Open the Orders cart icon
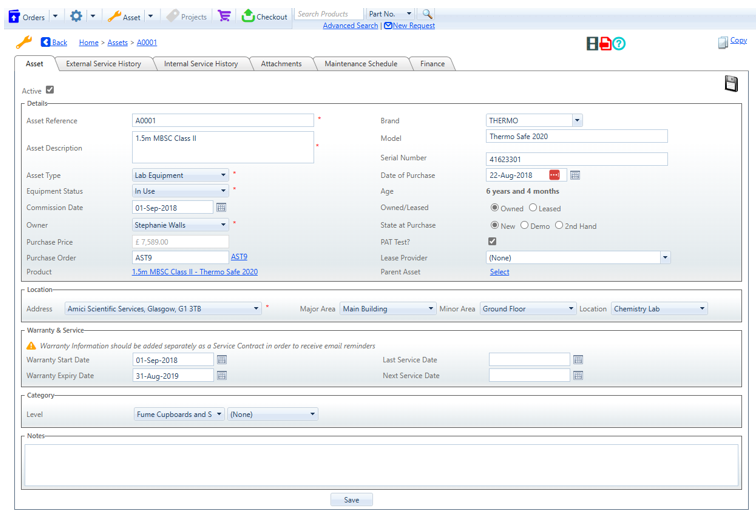 coord(14,16)
